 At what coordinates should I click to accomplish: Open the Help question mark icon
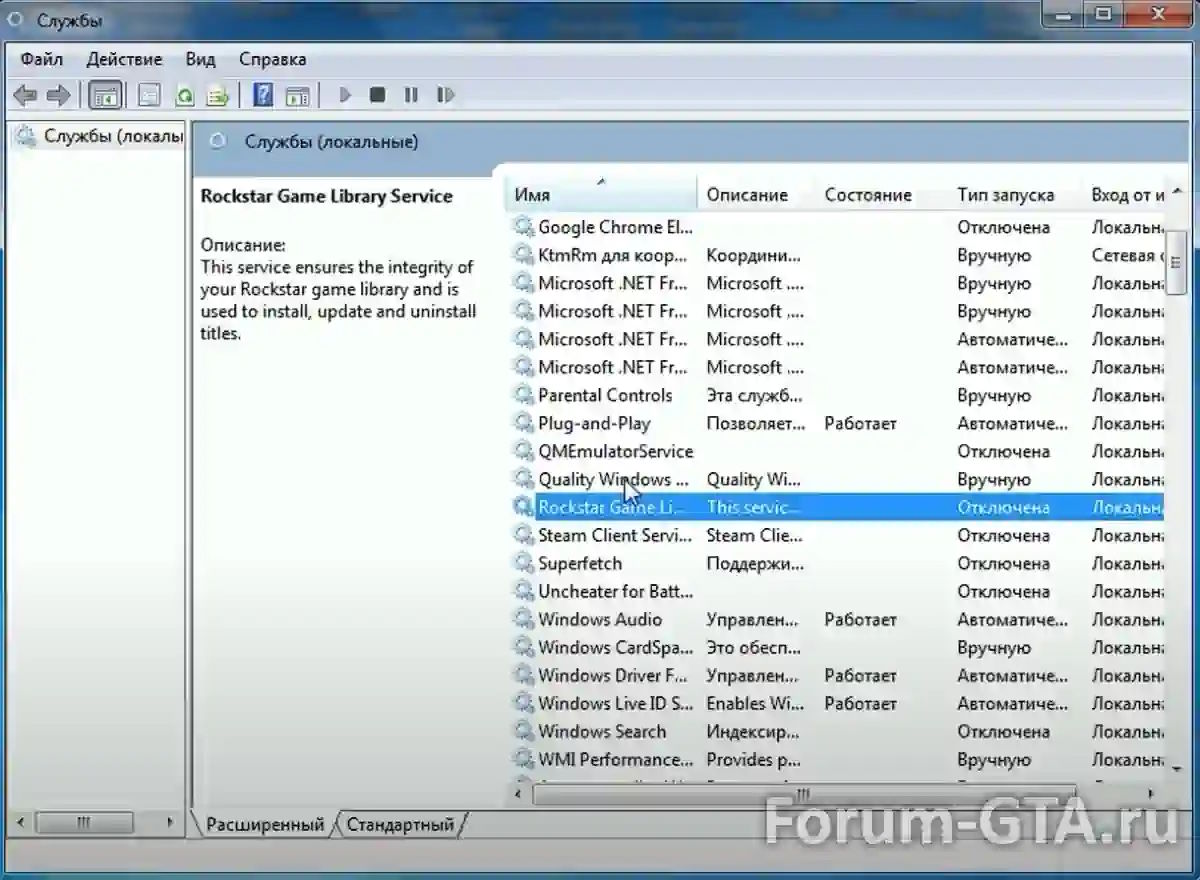pyautogui.click(x=263, y=95)
